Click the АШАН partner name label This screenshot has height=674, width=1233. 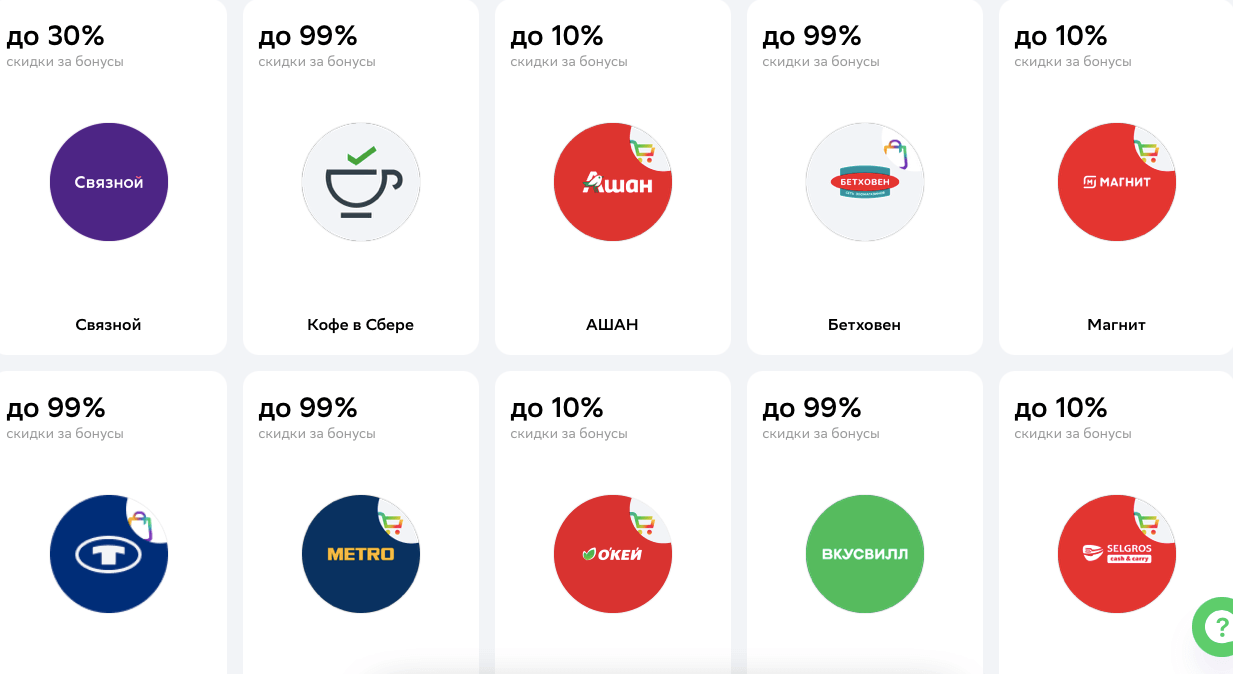(612, 325)
